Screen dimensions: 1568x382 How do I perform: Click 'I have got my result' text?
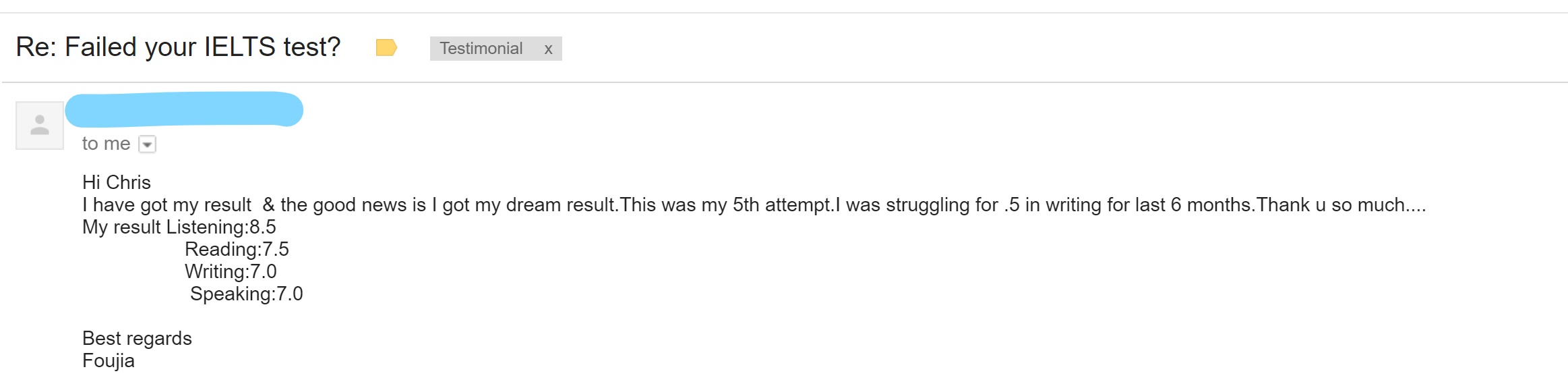point(167,204)
